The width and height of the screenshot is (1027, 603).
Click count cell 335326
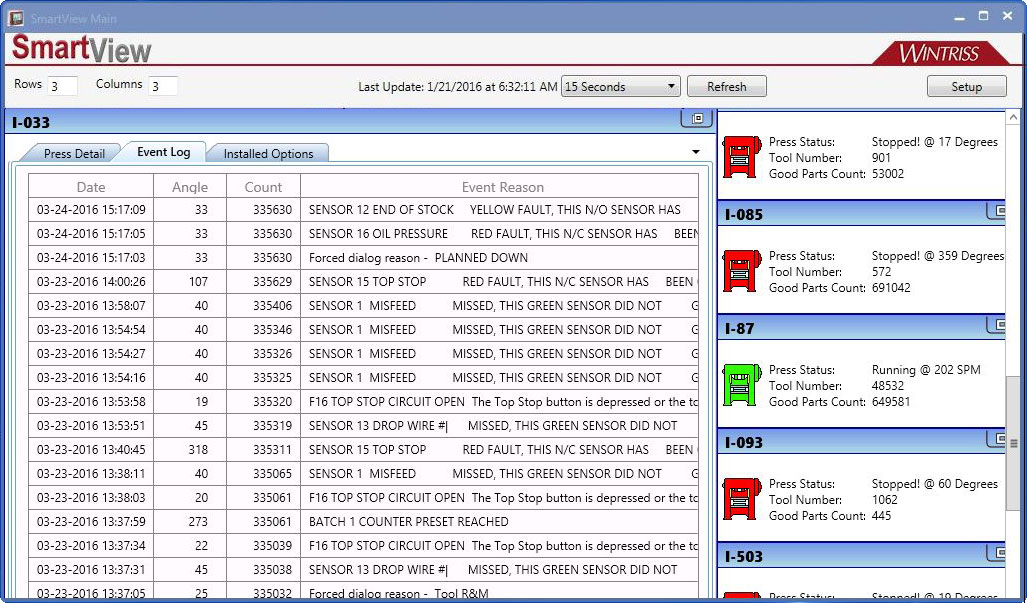click(263, 354)
